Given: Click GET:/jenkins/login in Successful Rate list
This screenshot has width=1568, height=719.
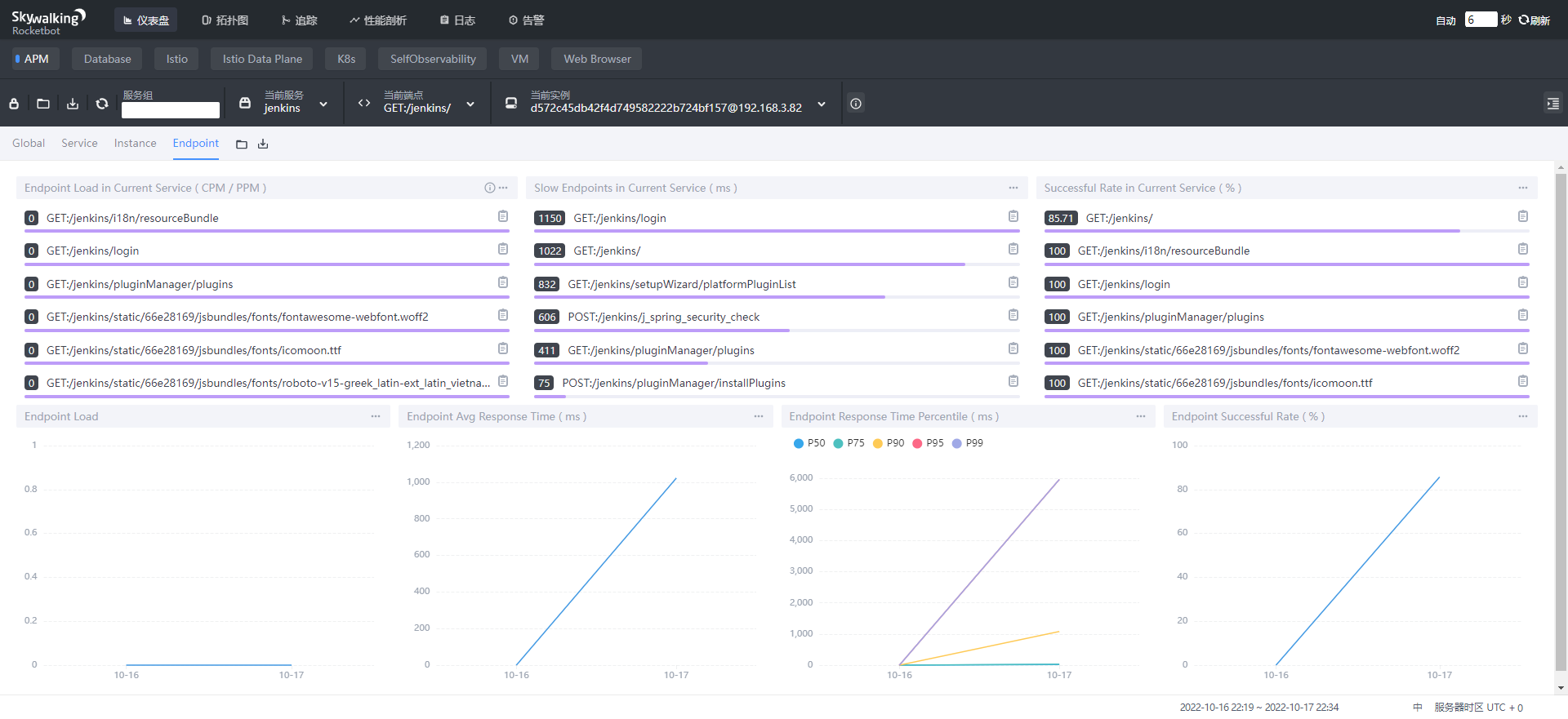Looking at the screenshot, I should (1124, 284).
